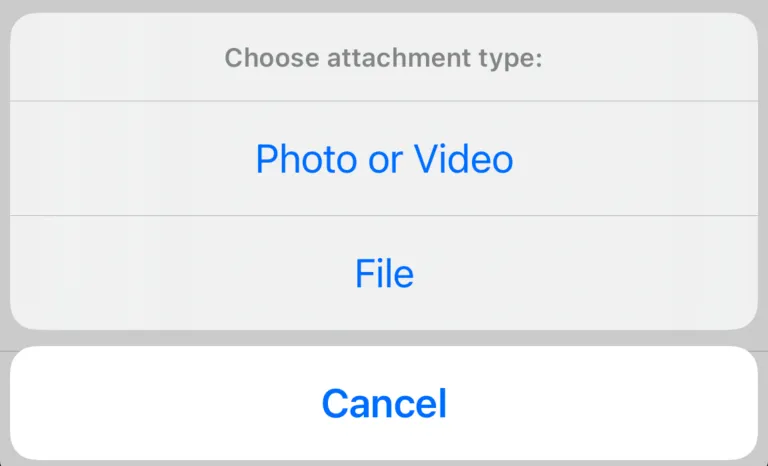The width and height of the screenshot is (768, 466).
Task: Attach a photo or video
Action: point(384,159)
